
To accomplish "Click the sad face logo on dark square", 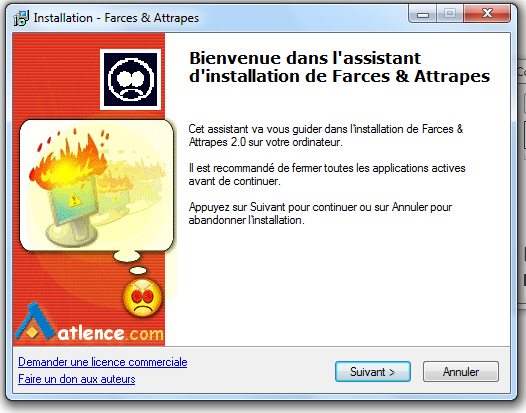I will [x=130, y=80].
